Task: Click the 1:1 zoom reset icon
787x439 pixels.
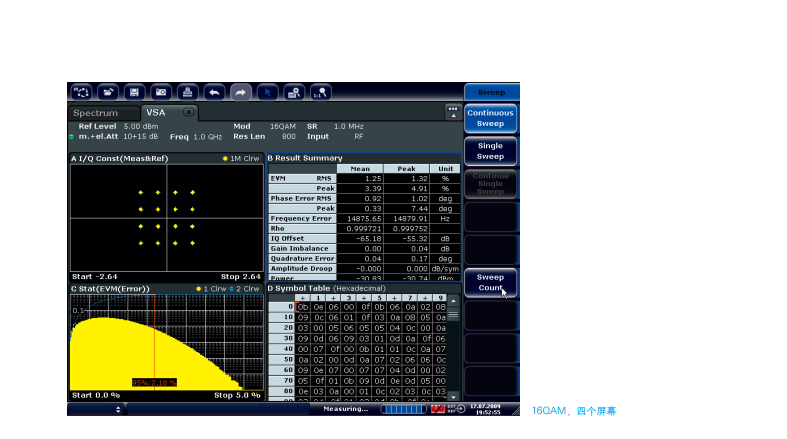Action: [320, 92]
